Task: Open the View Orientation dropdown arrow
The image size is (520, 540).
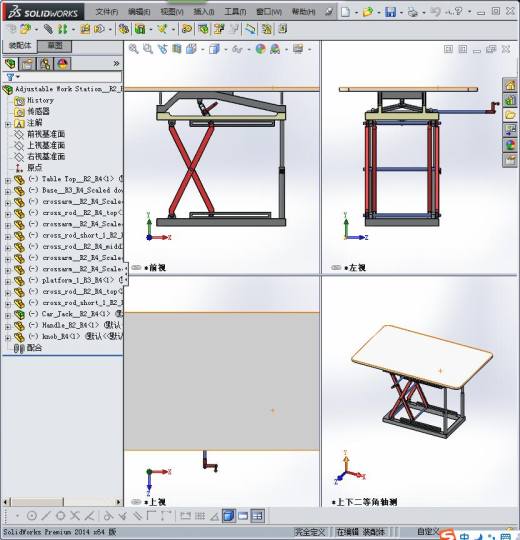Action: point(202,50)
